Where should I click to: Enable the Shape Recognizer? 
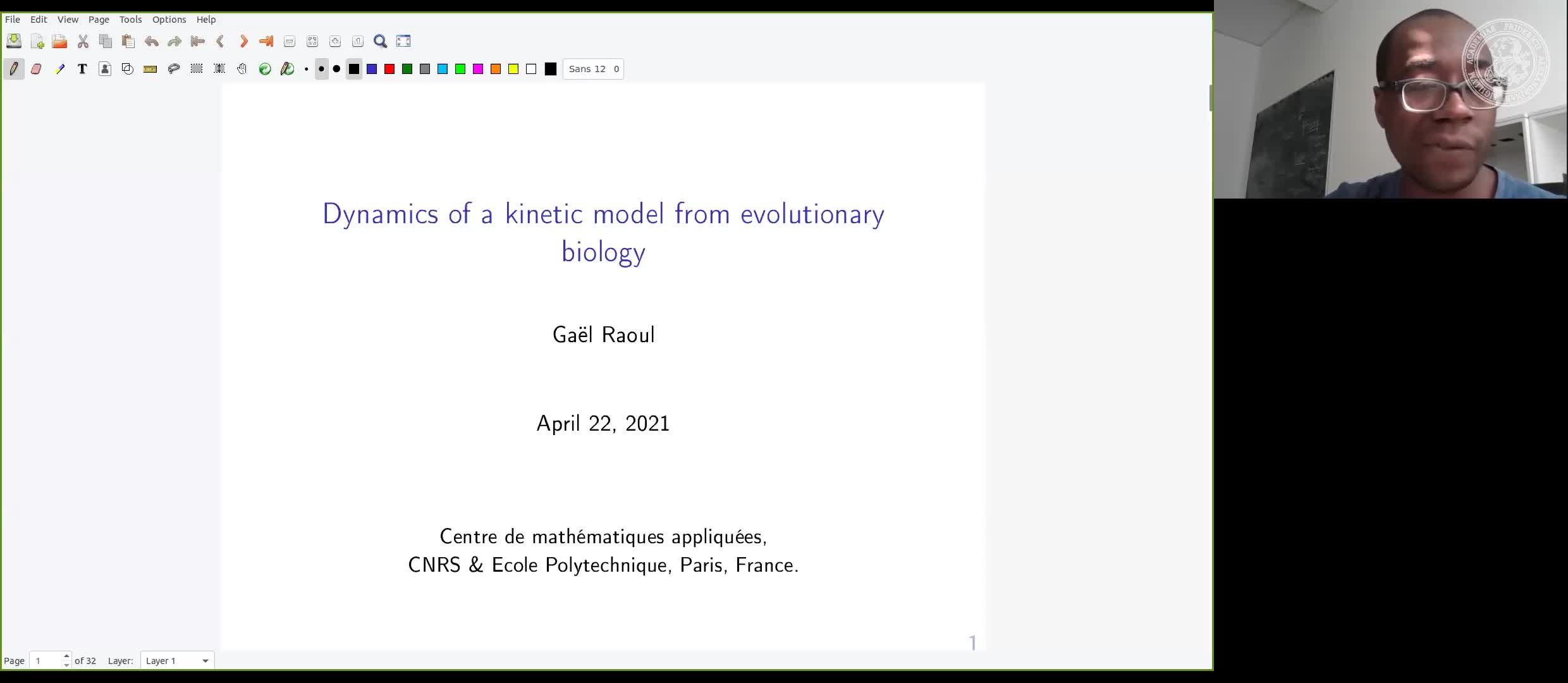point(127,69)
